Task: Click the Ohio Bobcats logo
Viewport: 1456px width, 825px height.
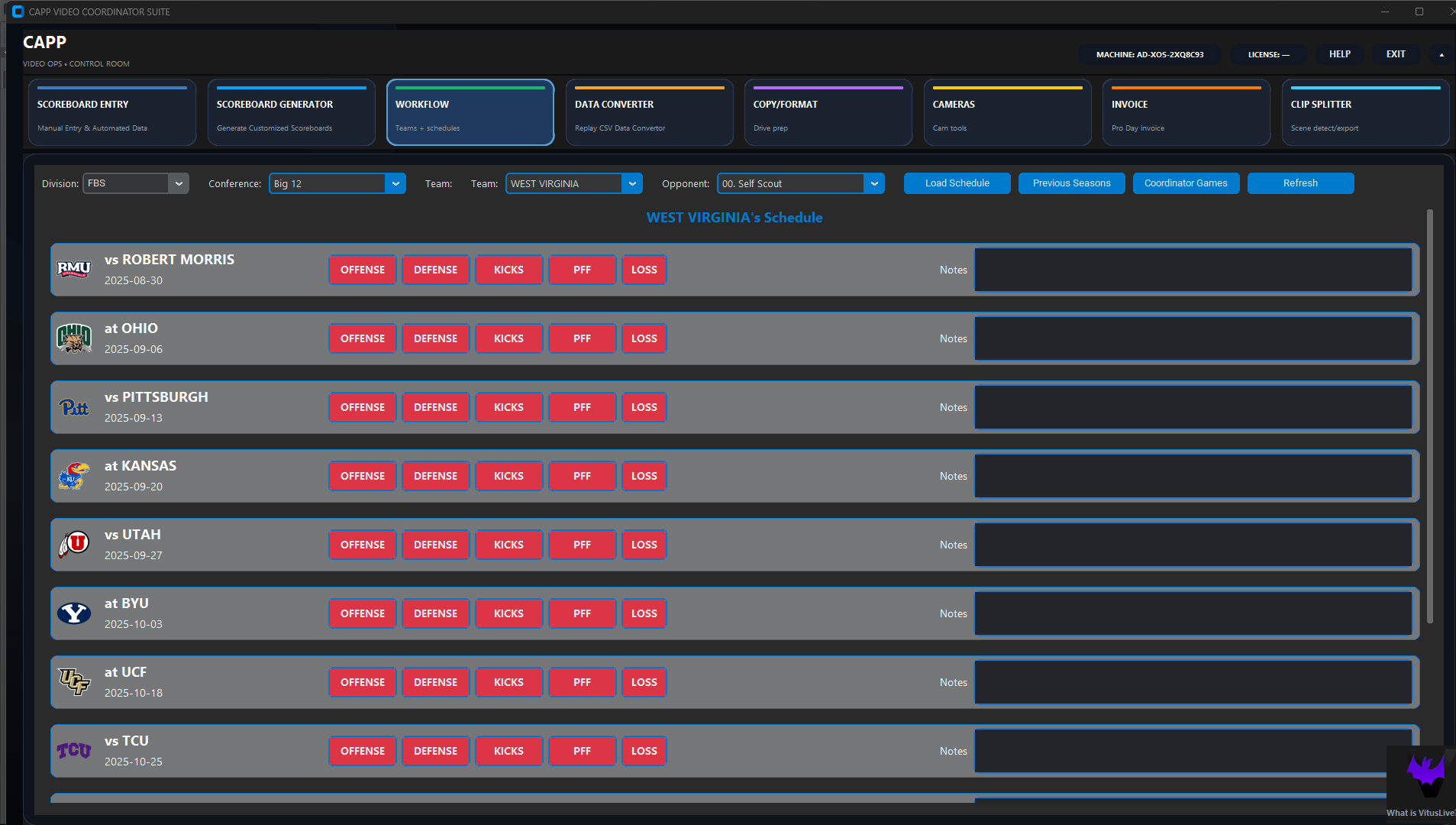Action: [74, 338]
